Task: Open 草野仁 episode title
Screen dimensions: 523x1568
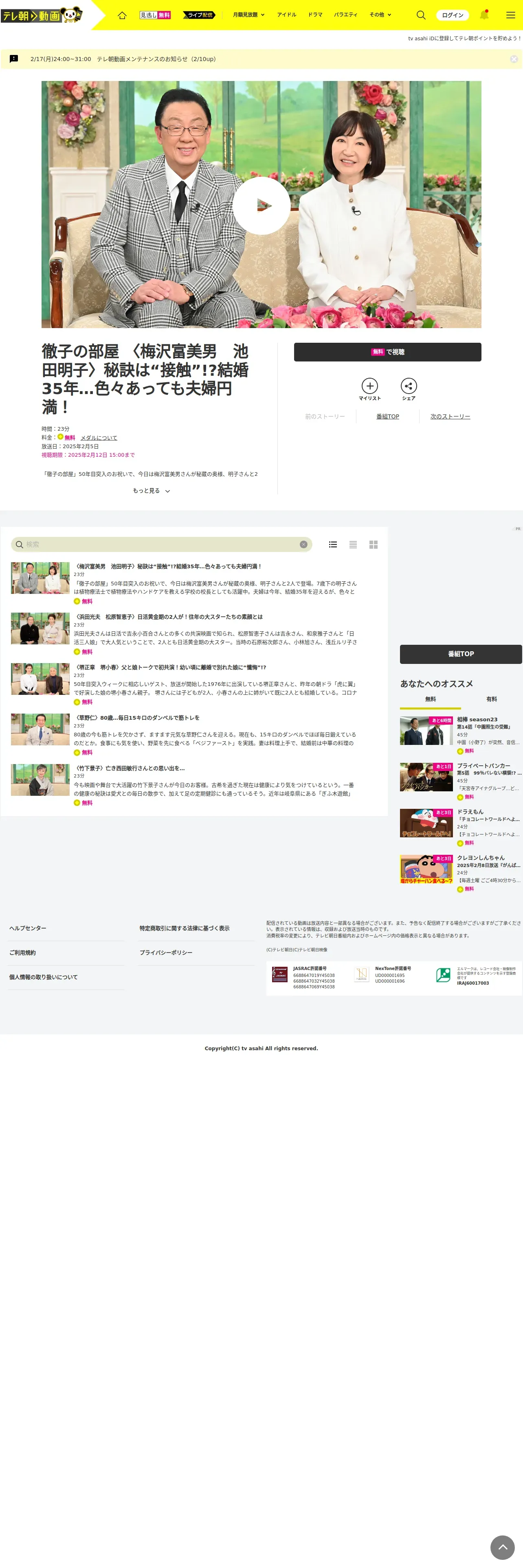Action: 136,718
